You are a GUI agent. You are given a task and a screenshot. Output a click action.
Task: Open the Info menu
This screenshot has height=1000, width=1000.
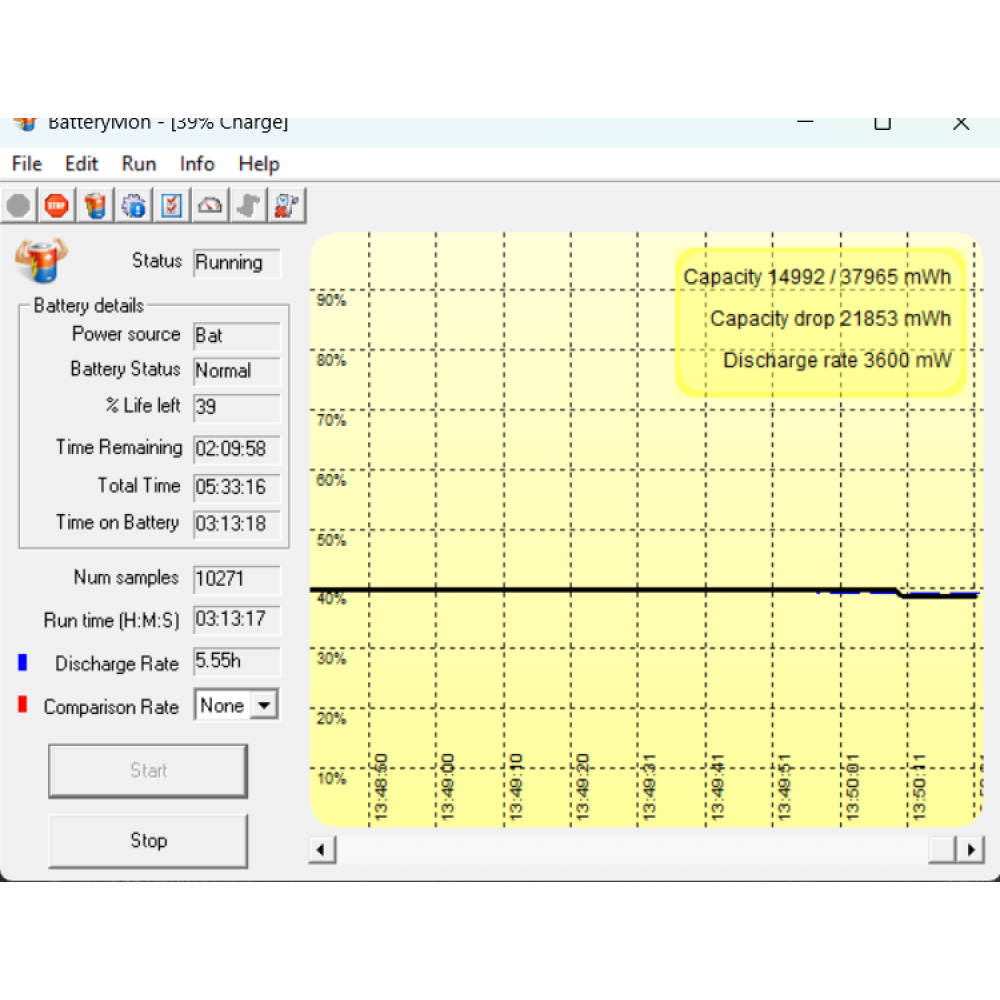[197, 164]
